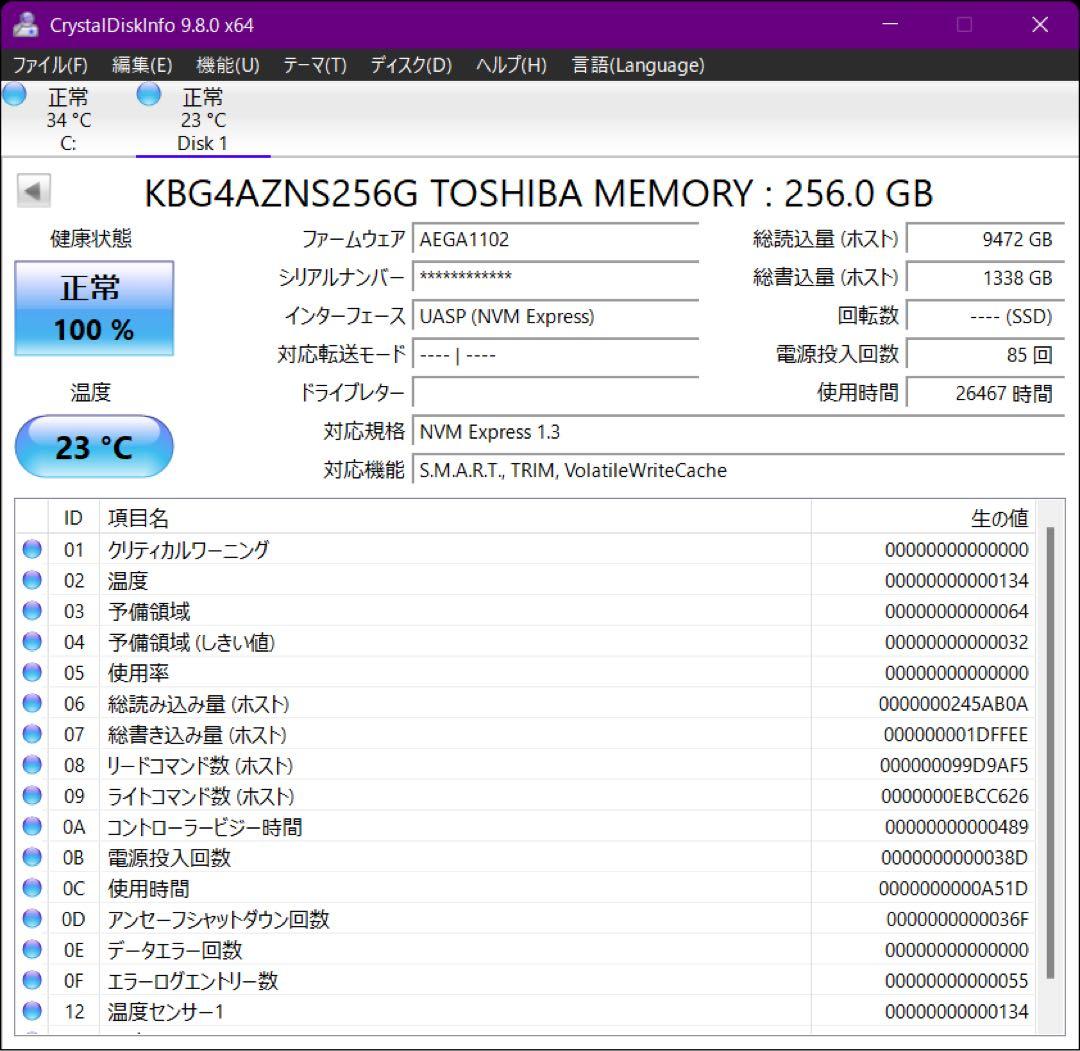Open the ファイル(F) menu

50,65
